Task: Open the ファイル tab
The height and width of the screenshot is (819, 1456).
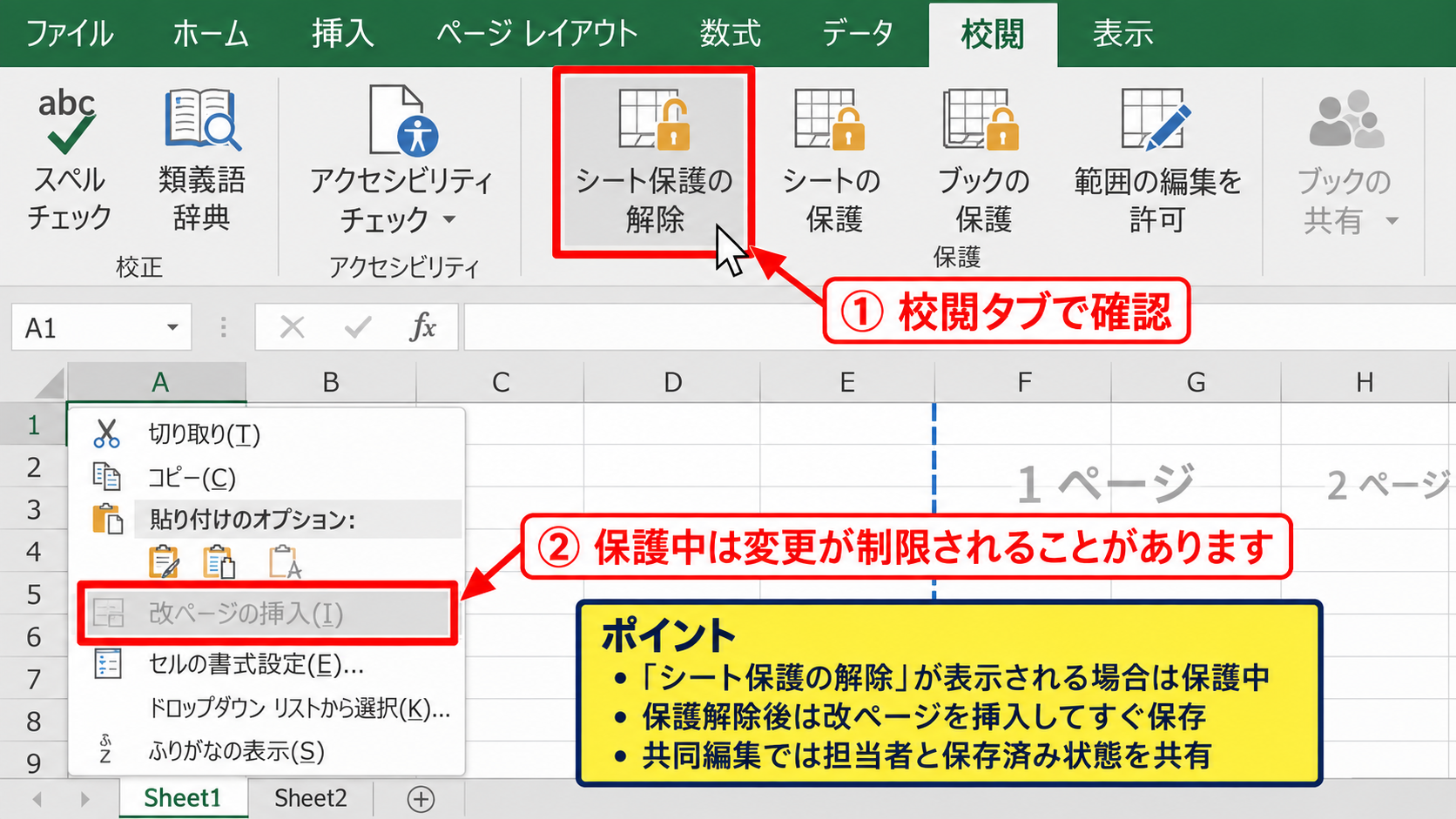Action: 70,34
